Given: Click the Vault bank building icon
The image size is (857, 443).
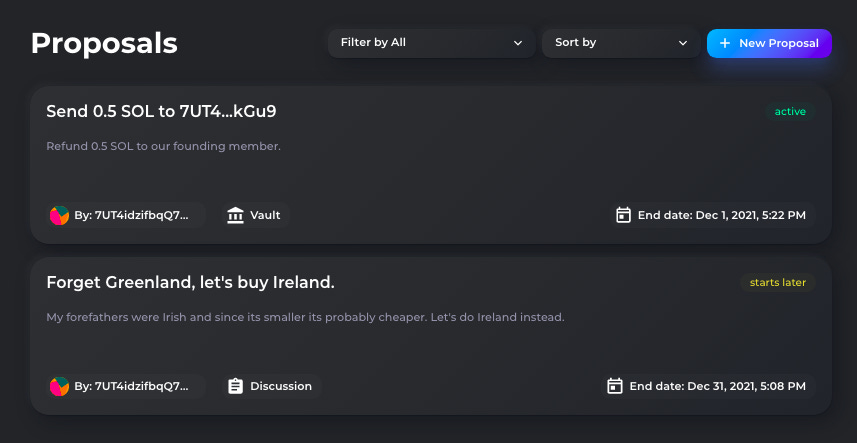Looking at the screenshot, I should tap(235, 215).
